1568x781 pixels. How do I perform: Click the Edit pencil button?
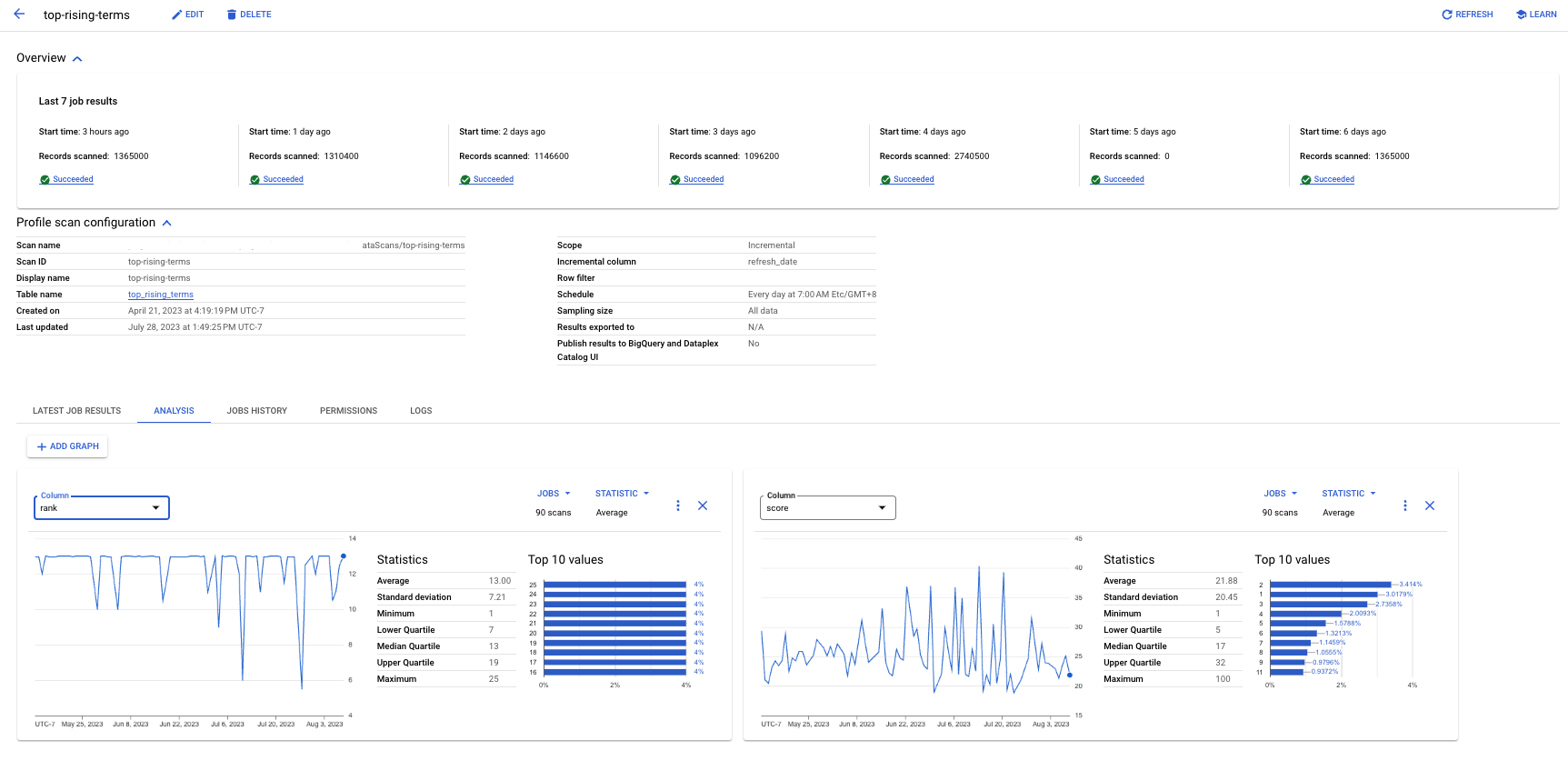tap(187, 15)
